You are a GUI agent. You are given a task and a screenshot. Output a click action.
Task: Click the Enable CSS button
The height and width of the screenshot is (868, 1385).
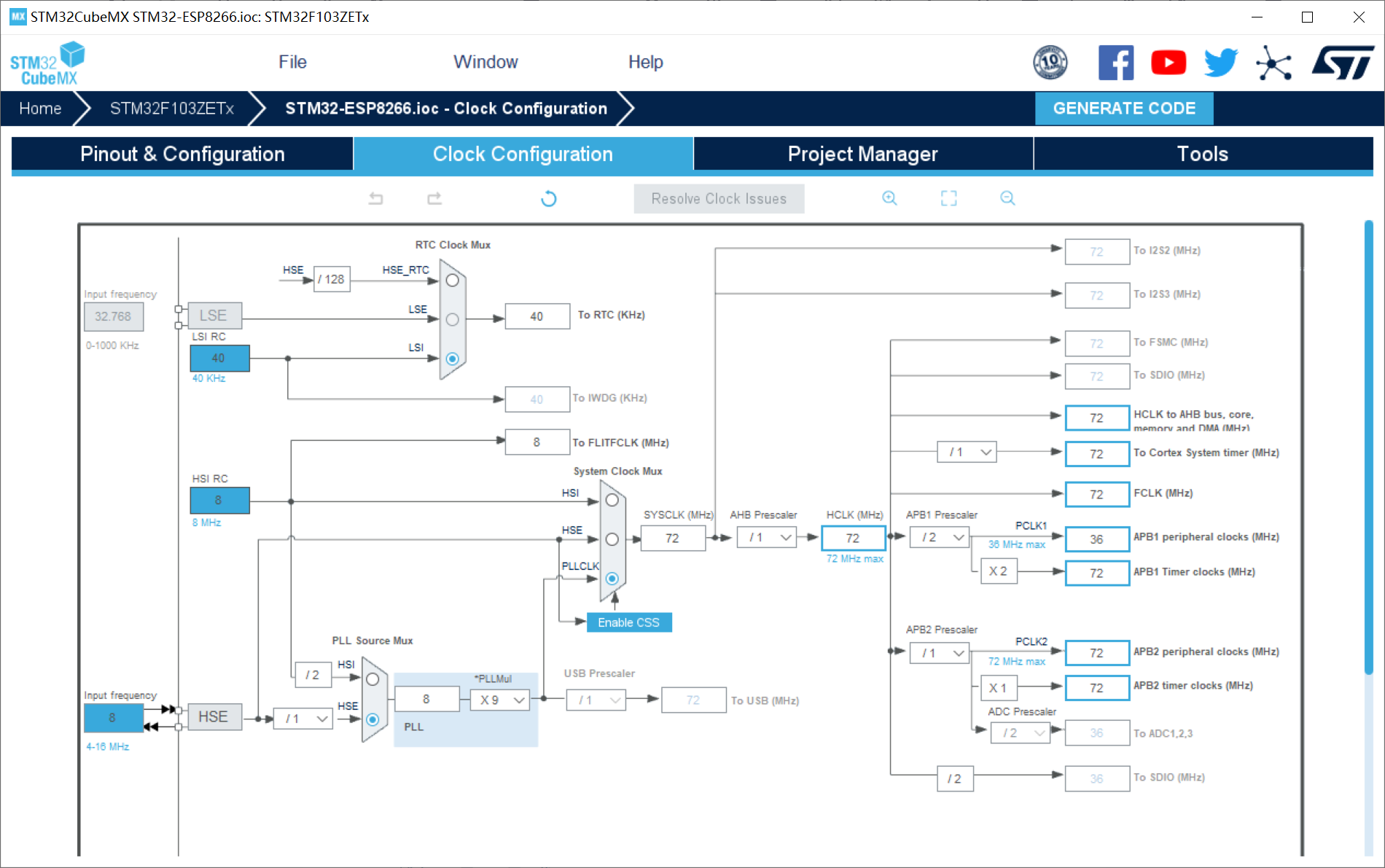[x=629, y=622]
